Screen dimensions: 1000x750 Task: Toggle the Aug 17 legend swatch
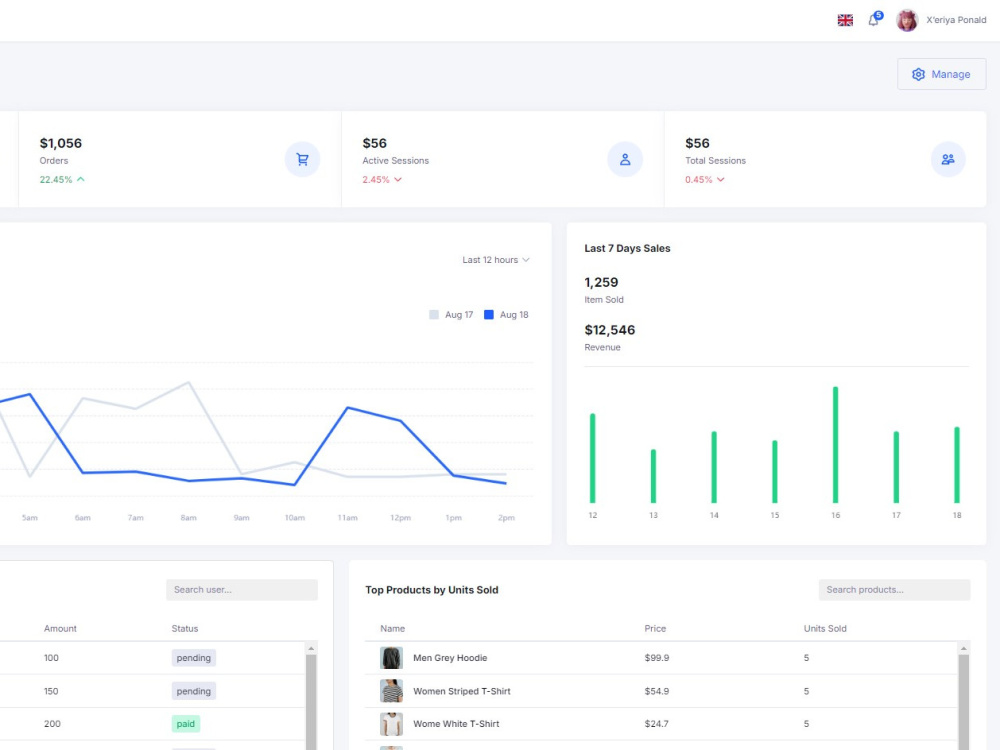click(434, 314)
